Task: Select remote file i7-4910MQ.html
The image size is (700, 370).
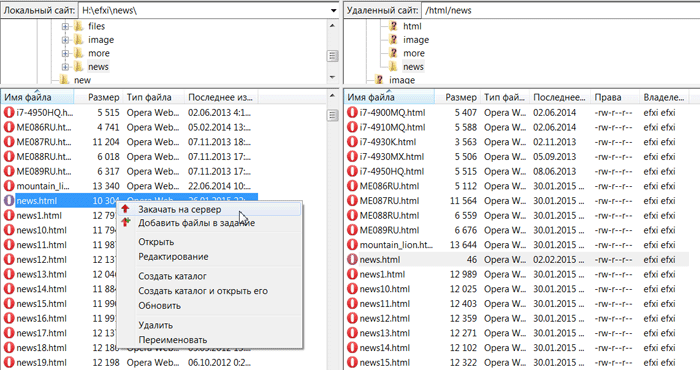Action: pos(392,127)
